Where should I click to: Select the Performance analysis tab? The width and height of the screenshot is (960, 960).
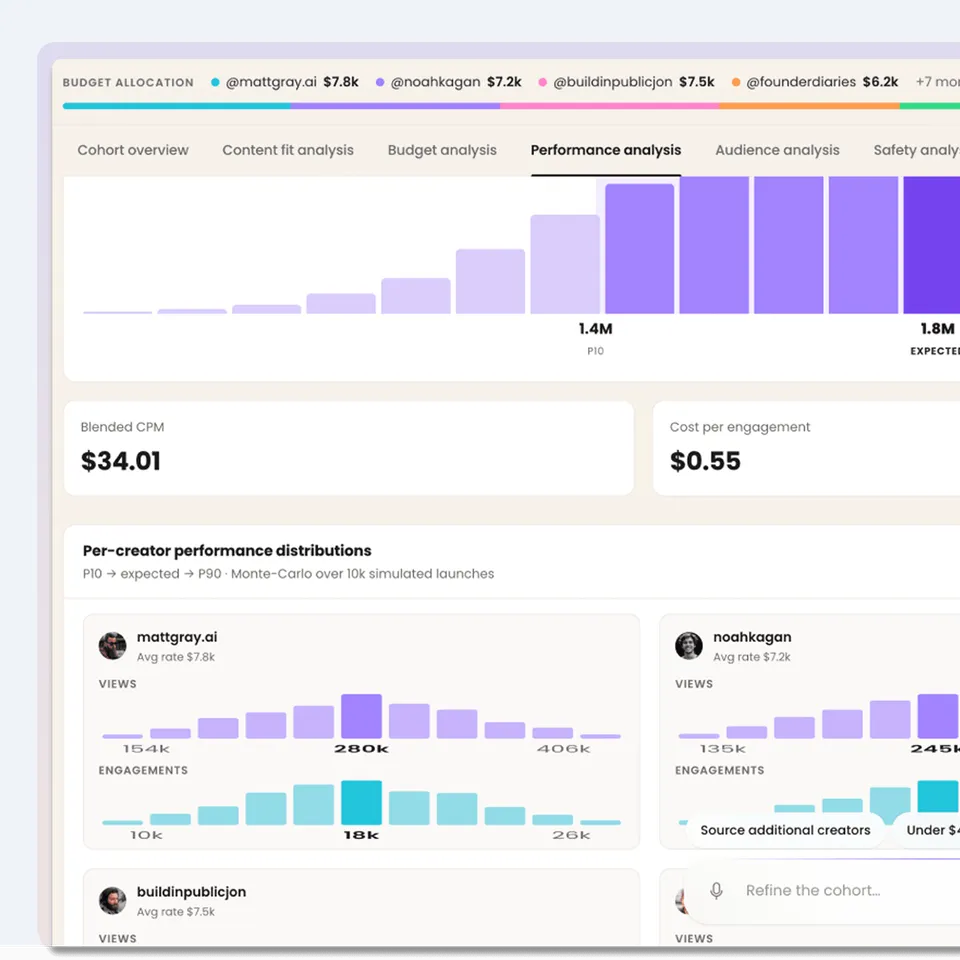[606, 150]
